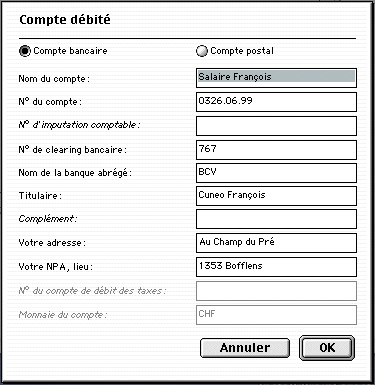This screenshot has width=375, height=385.
Task: Focus the empty Complément field
Action: [x=276, y=219]
